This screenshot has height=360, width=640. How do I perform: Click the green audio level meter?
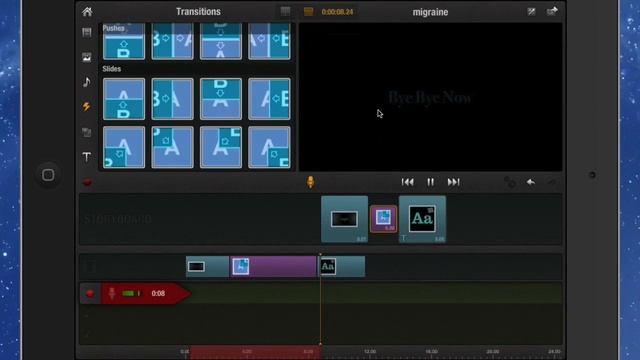pyautogui.click(x=131, y=293)
